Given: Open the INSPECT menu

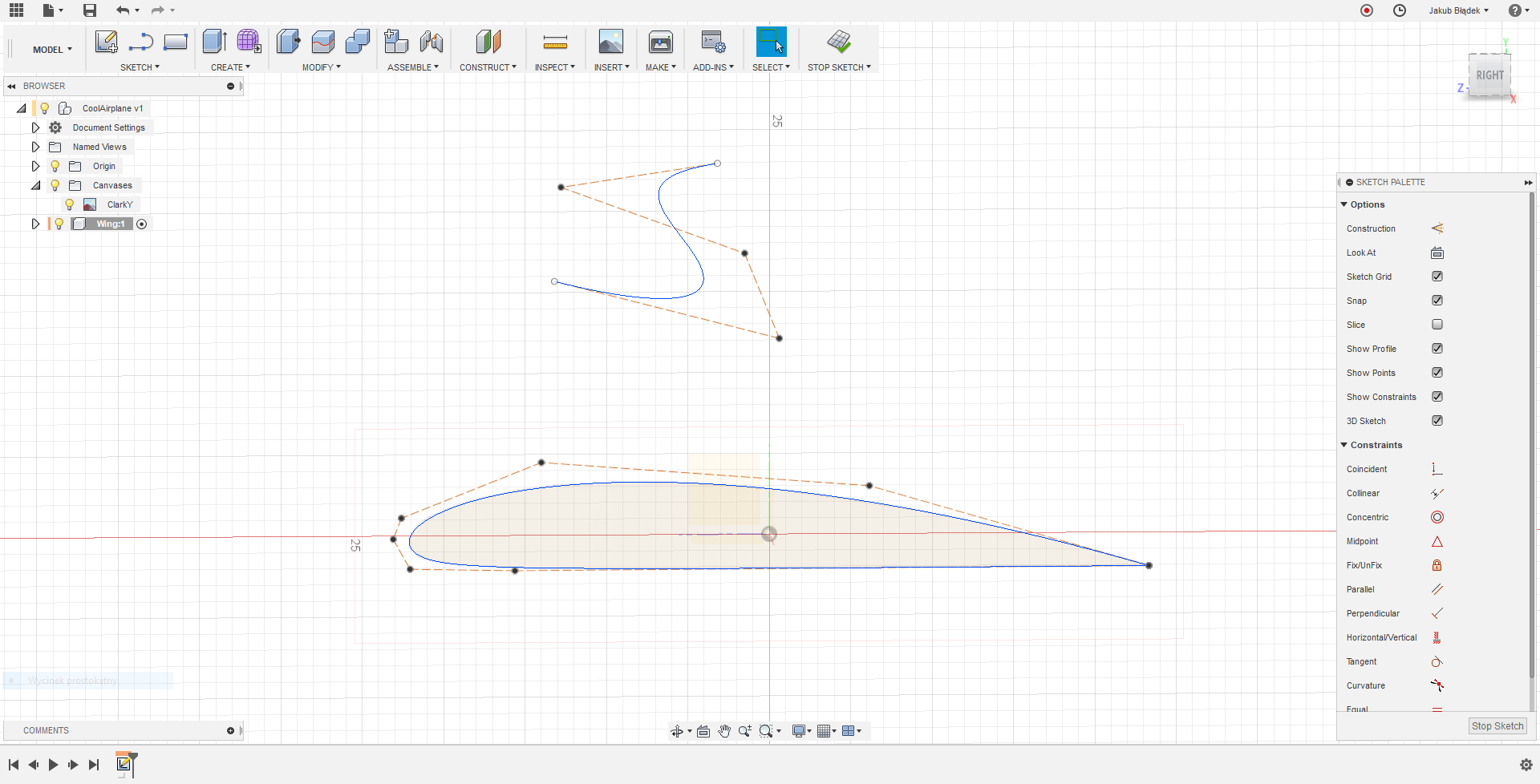Looking at the screenshot, I should point(554,67).
